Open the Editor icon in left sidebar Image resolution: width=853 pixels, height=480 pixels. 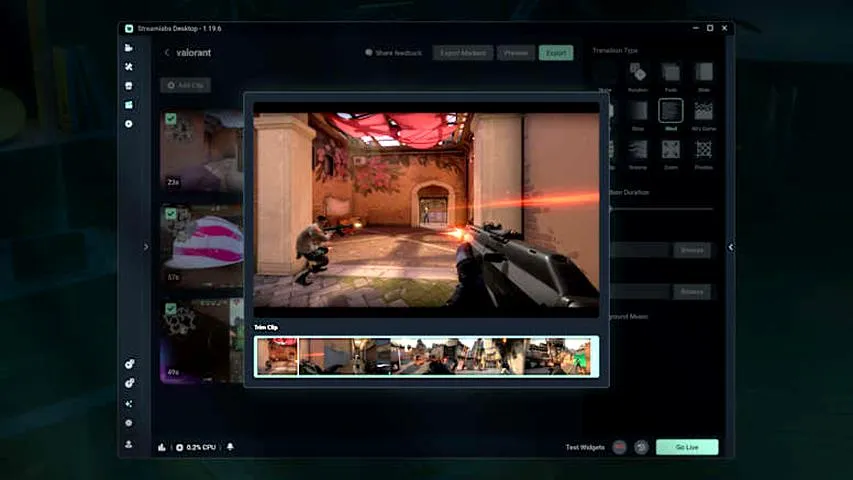click(x=129, y=48)
